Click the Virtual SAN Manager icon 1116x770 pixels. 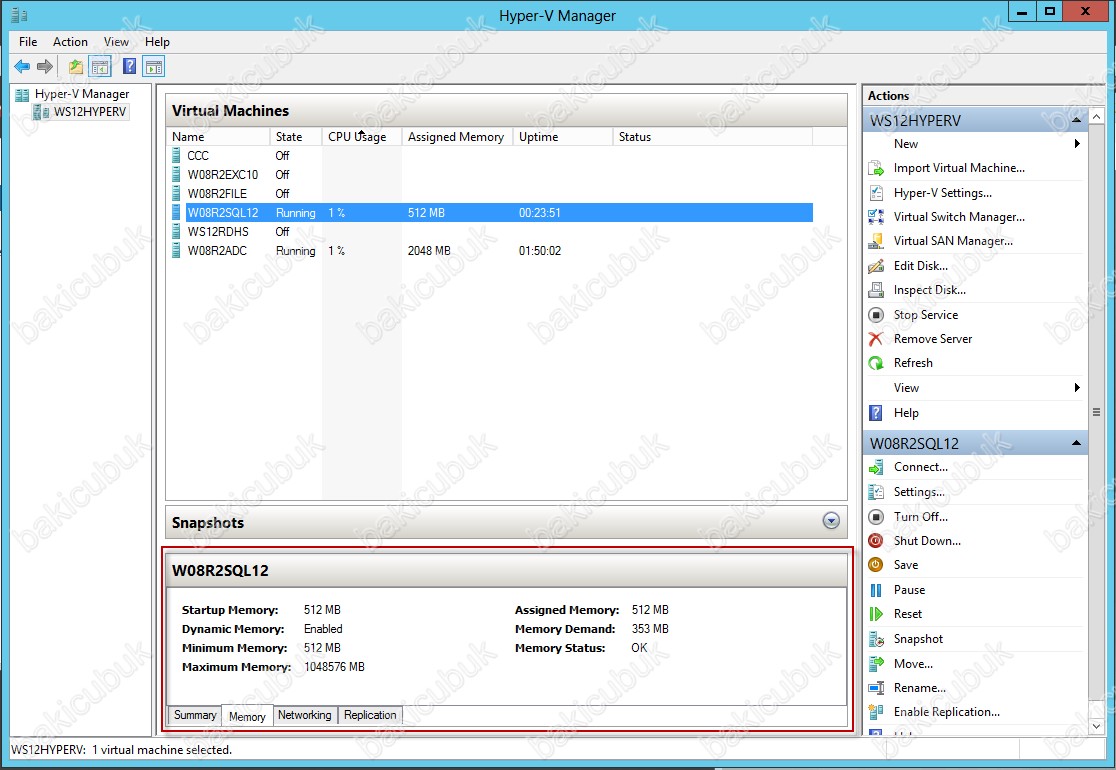pos(876,241)
